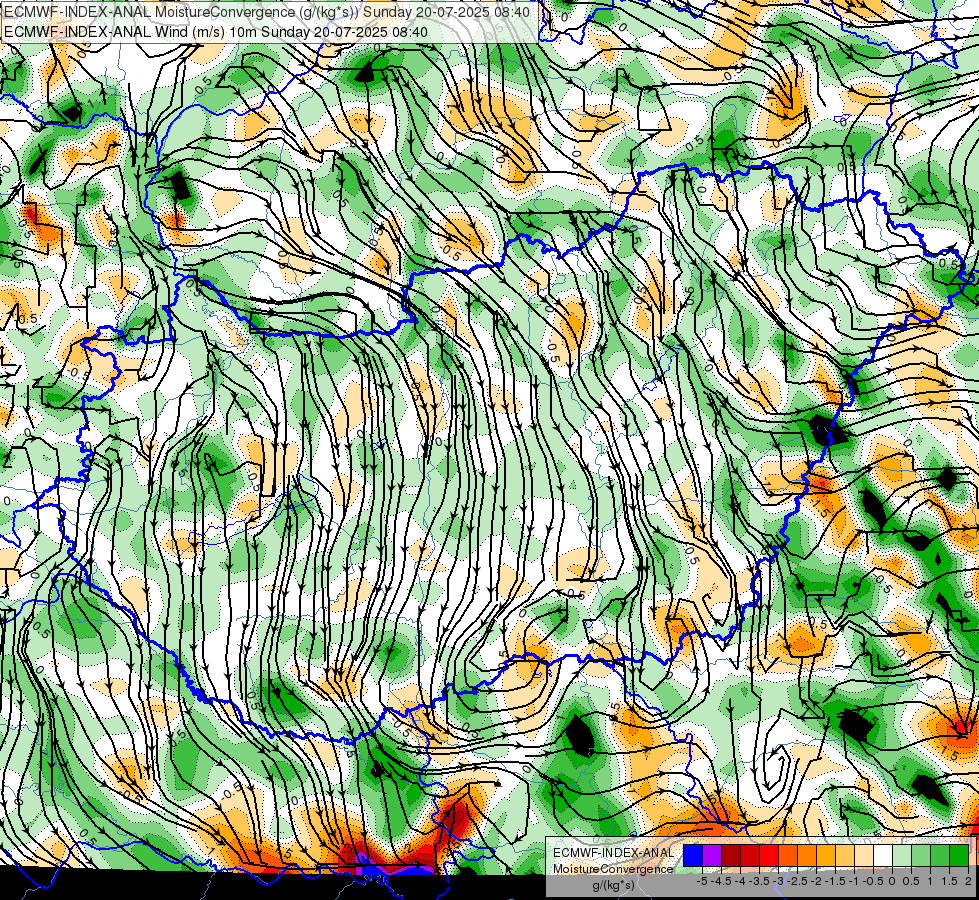Pick the light orange legend swatch (-1.5 to -1)

(x=845, y=856)
